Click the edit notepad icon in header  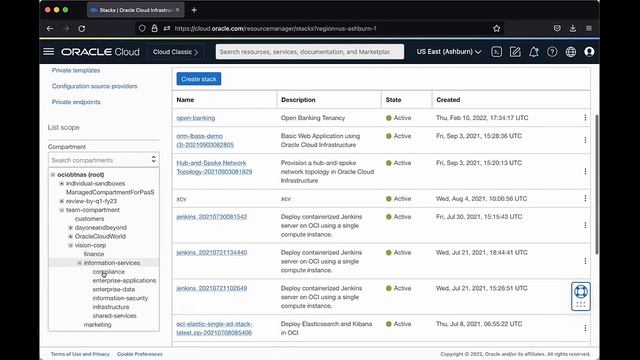tap(515, 52)
